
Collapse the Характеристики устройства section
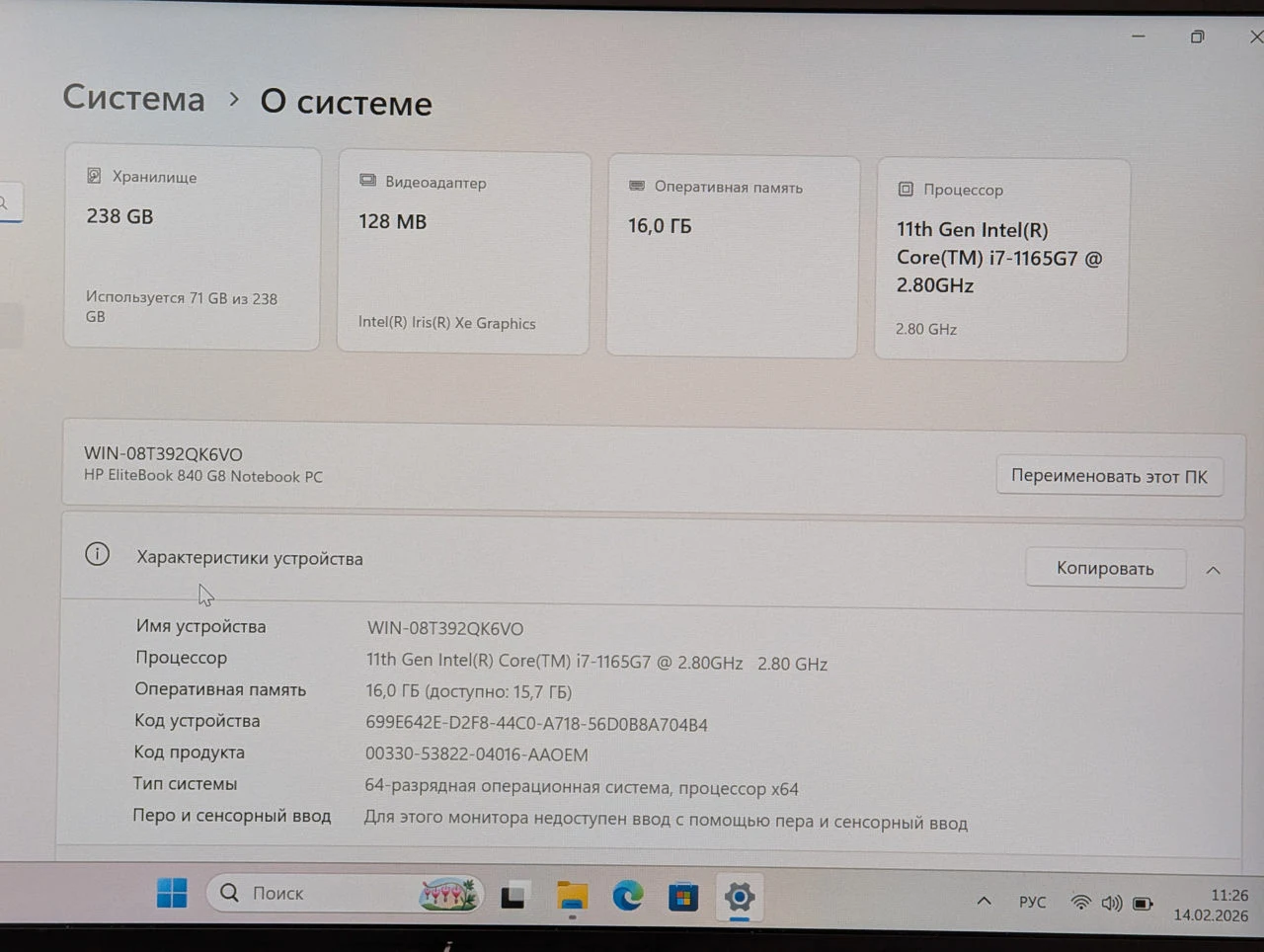tap(1214, 570)
